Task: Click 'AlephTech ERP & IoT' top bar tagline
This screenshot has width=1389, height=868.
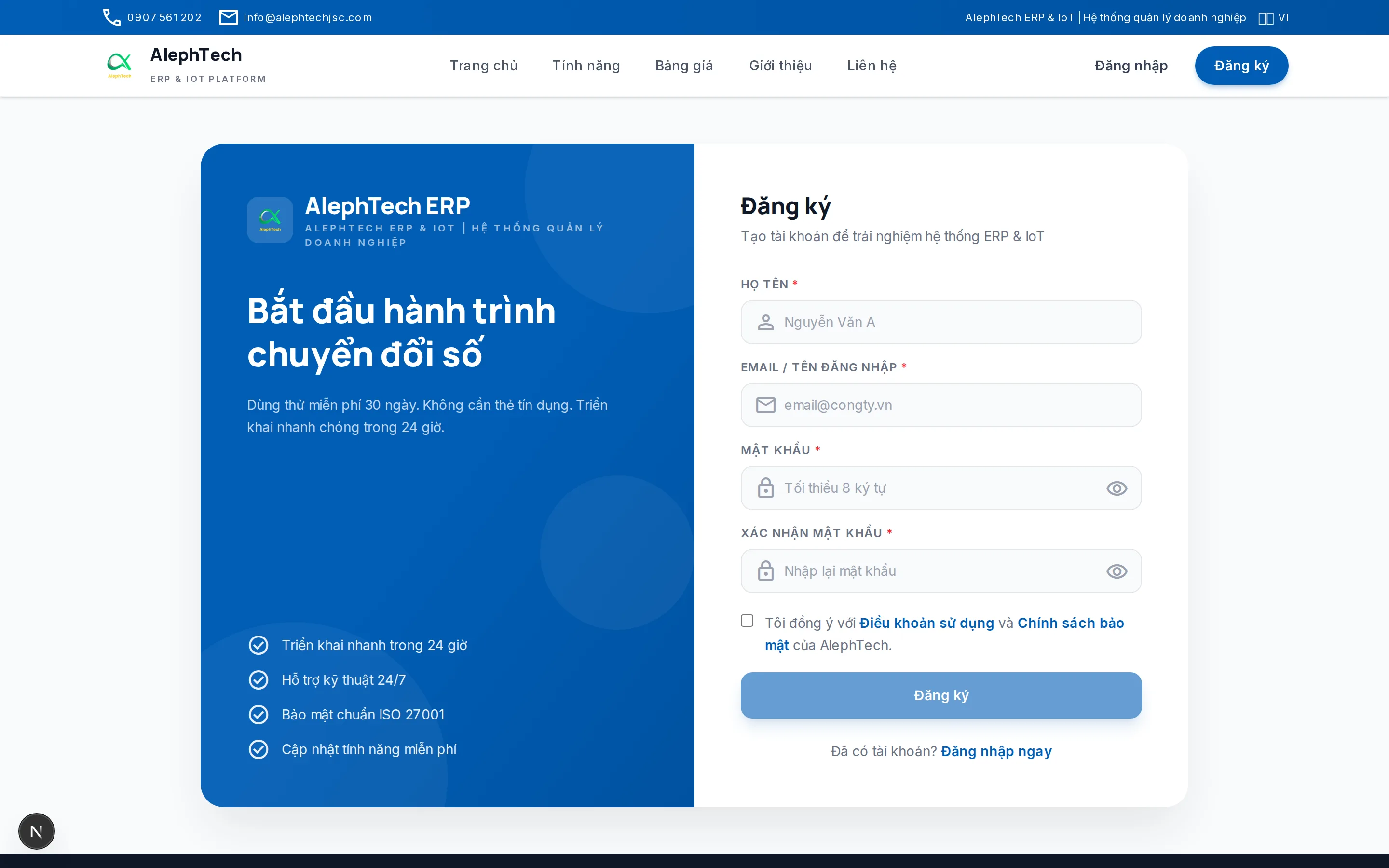Action: click(1105, 18)
